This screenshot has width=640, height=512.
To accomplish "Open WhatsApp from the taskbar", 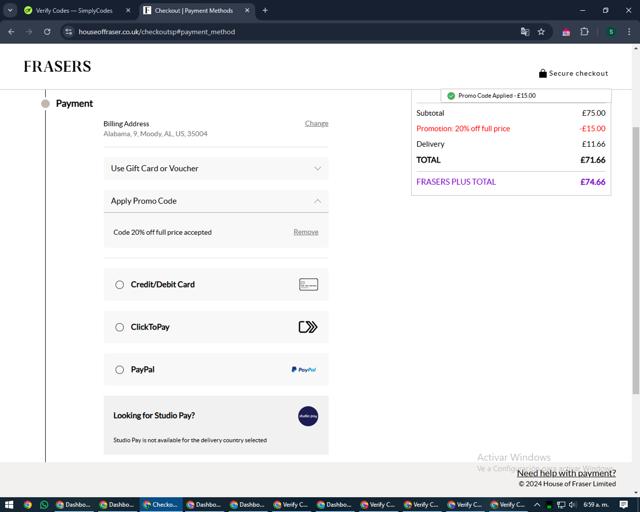I will click(x=44, y=505).
